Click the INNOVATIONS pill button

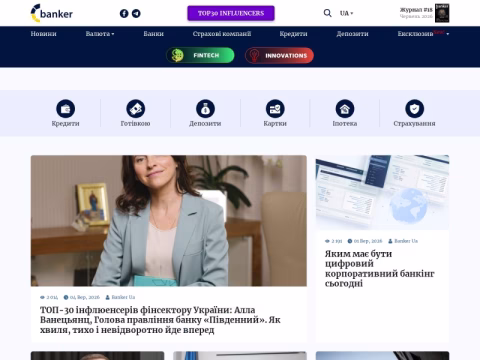click(x=279, y=55)
